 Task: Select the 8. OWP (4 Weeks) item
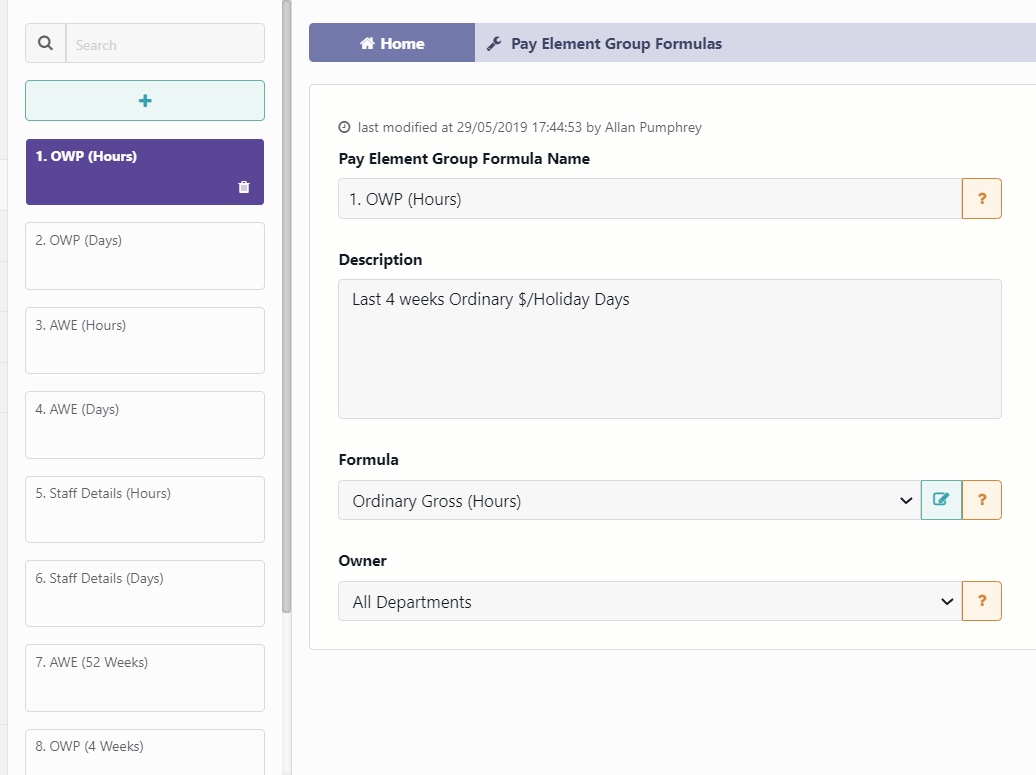click(x=145, y=752)
